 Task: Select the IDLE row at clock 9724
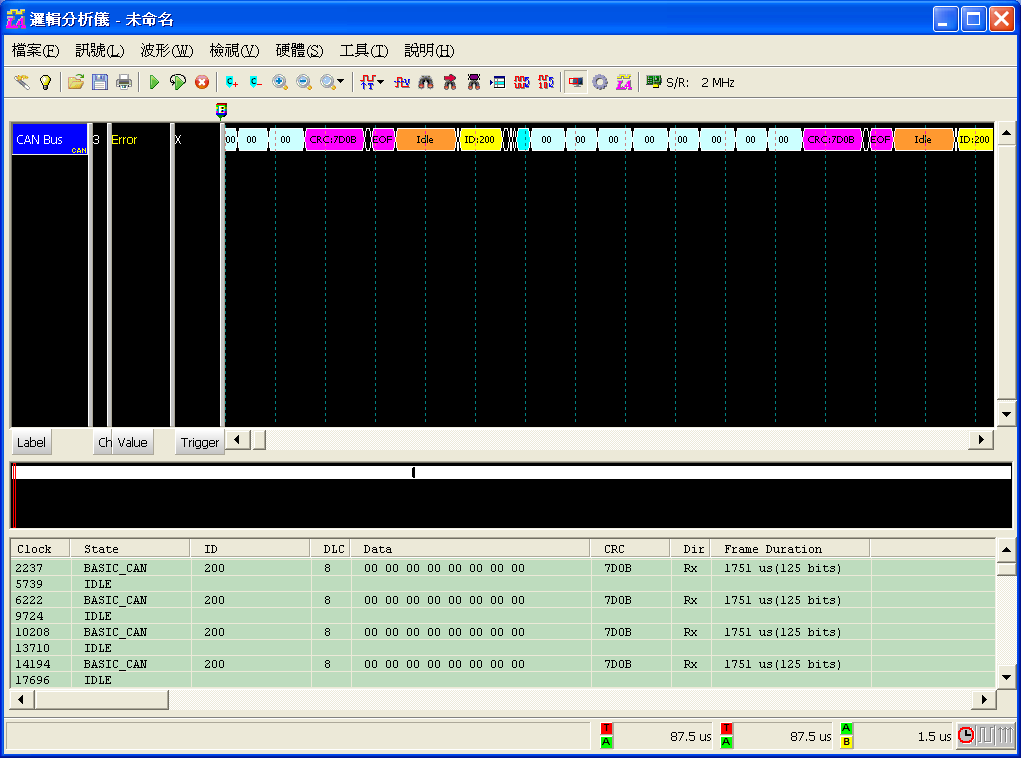(503, 616)
